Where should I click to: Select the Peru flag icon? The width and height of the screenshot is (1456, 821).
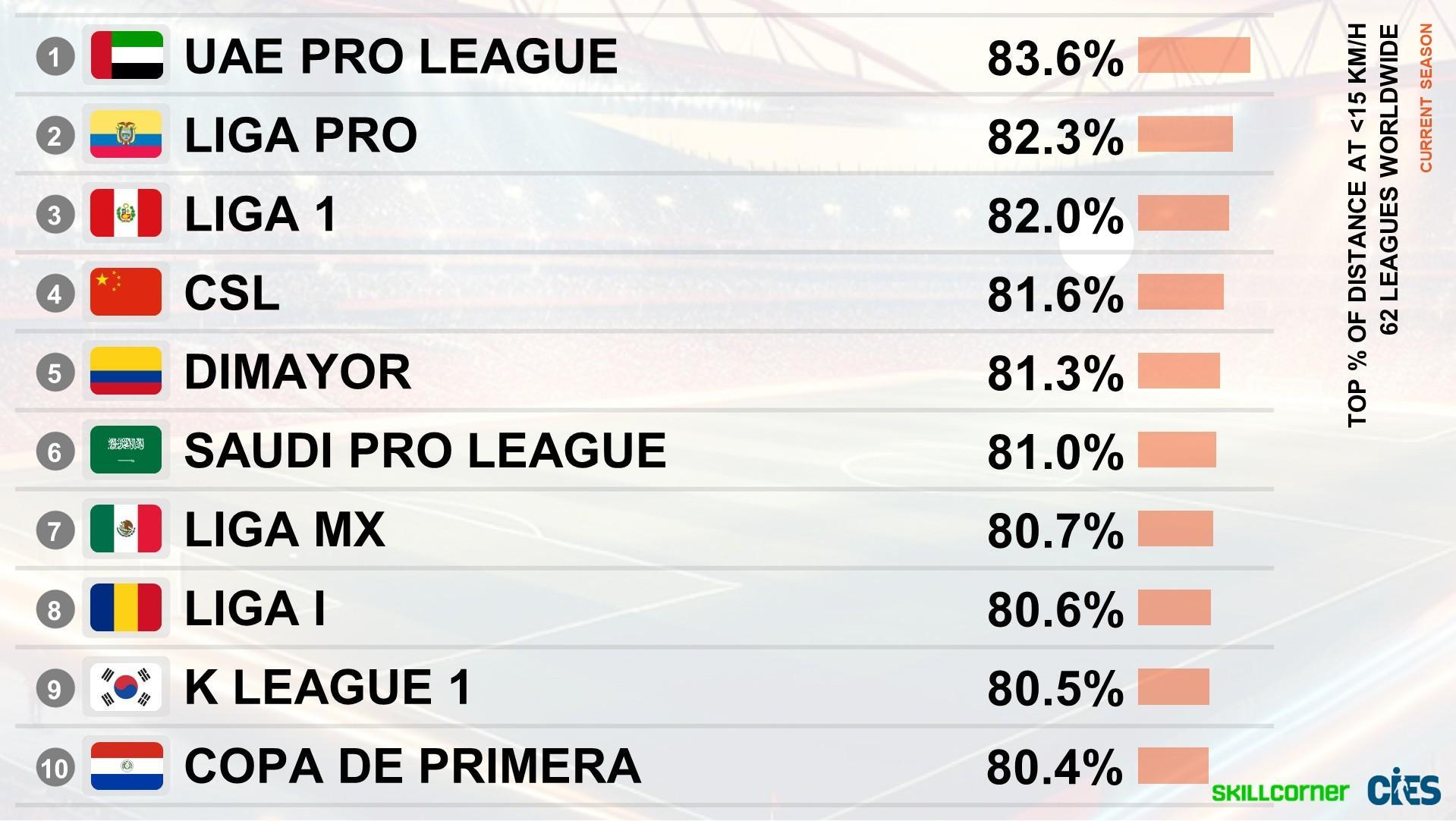(126, 214)
